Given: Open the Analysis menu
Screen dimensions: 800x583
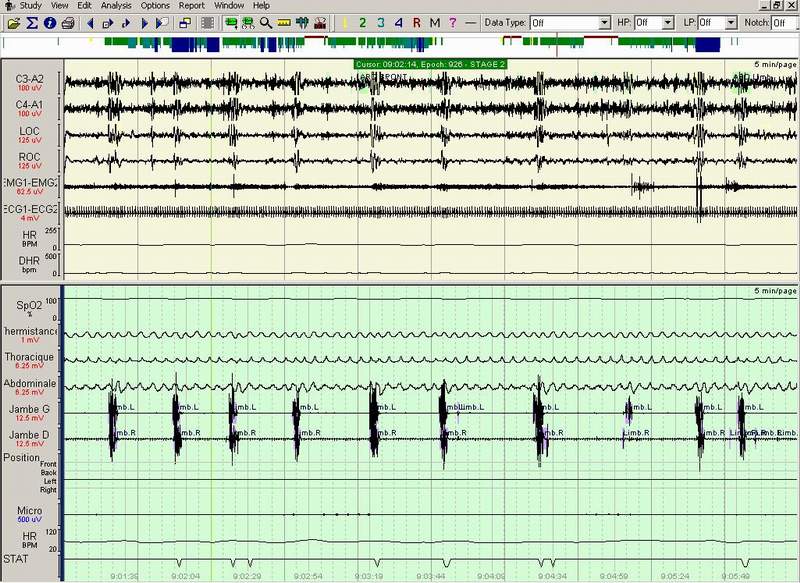Looking at the screenshot, I should (x=116, y=6).
